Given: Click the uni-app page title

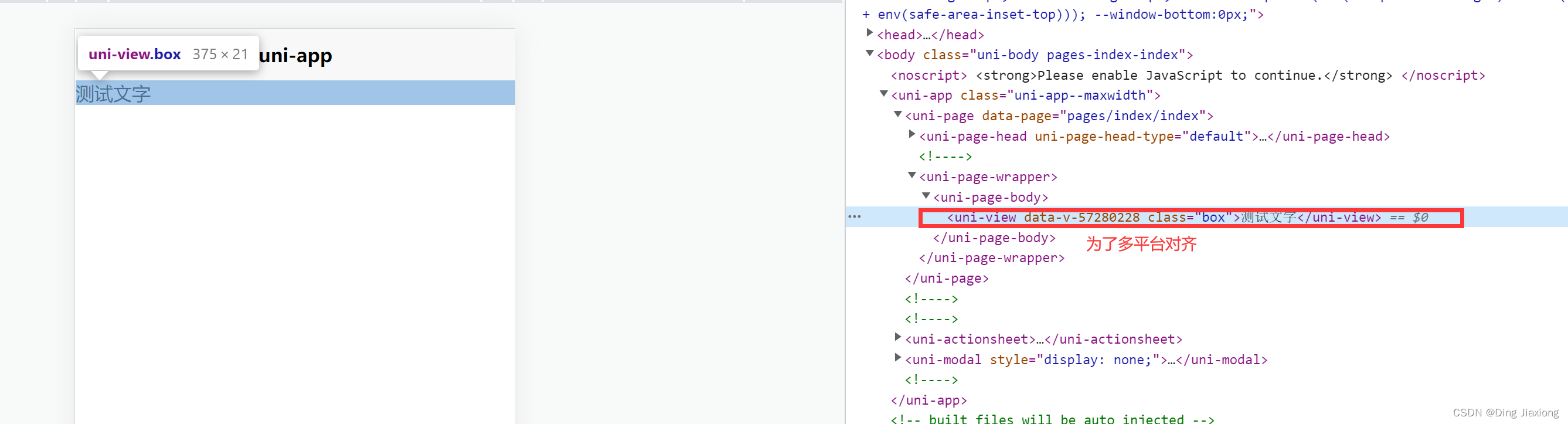Looking at the screenshot, I should [295, 56].
